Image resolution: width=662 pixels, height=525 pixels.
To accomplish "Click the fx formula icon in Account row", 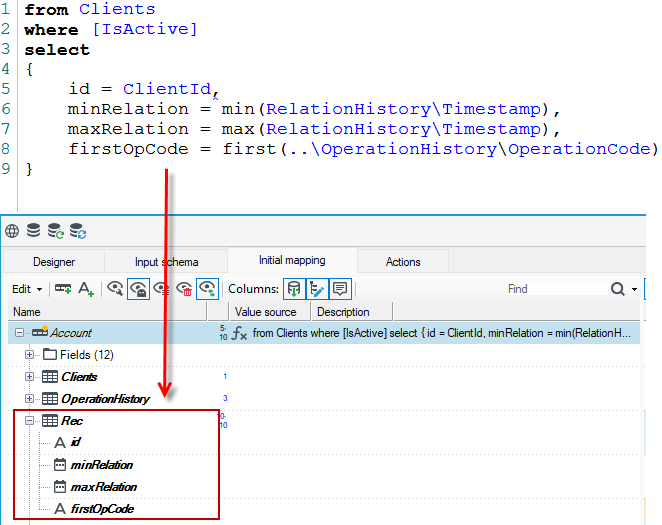I will click(239, 333).
